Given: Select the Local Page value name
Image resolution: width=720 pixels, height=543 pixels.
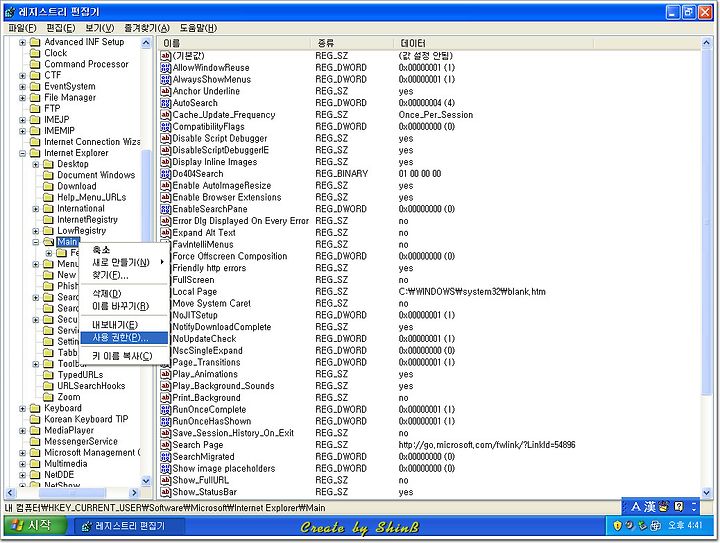Looking at the screenshot, I should click(x=195, y=292).
